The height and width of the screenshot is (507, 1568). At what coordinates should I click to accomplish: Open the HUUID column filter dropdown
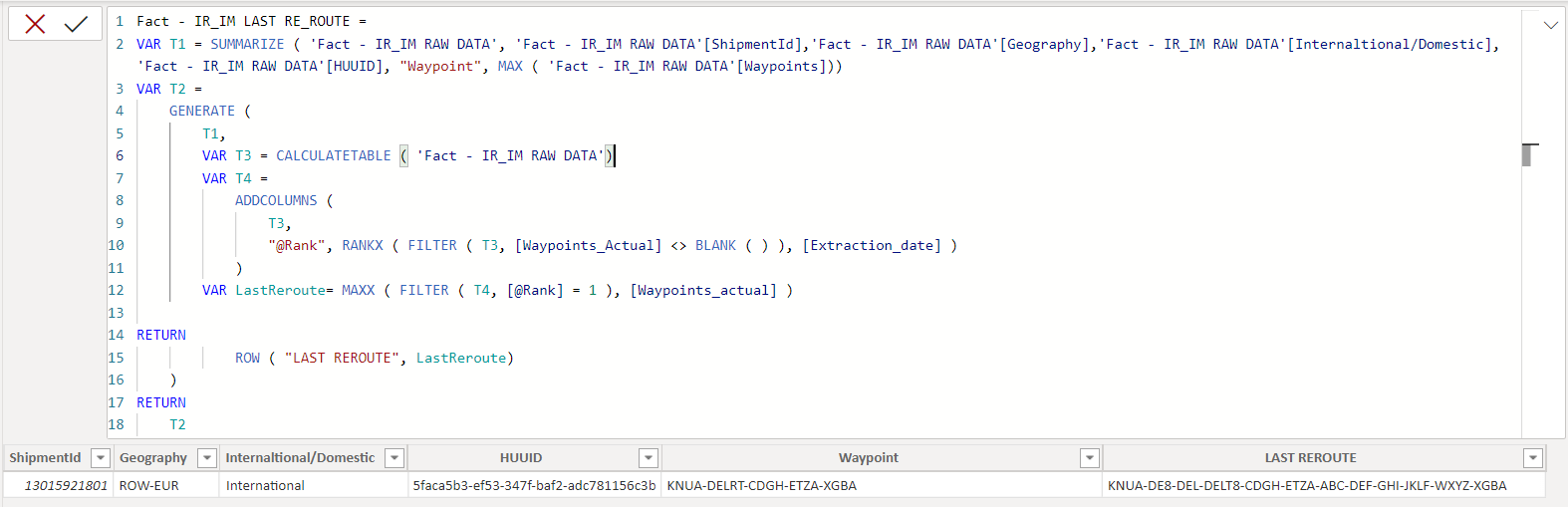pyautogui.click(x=649, y=458)
